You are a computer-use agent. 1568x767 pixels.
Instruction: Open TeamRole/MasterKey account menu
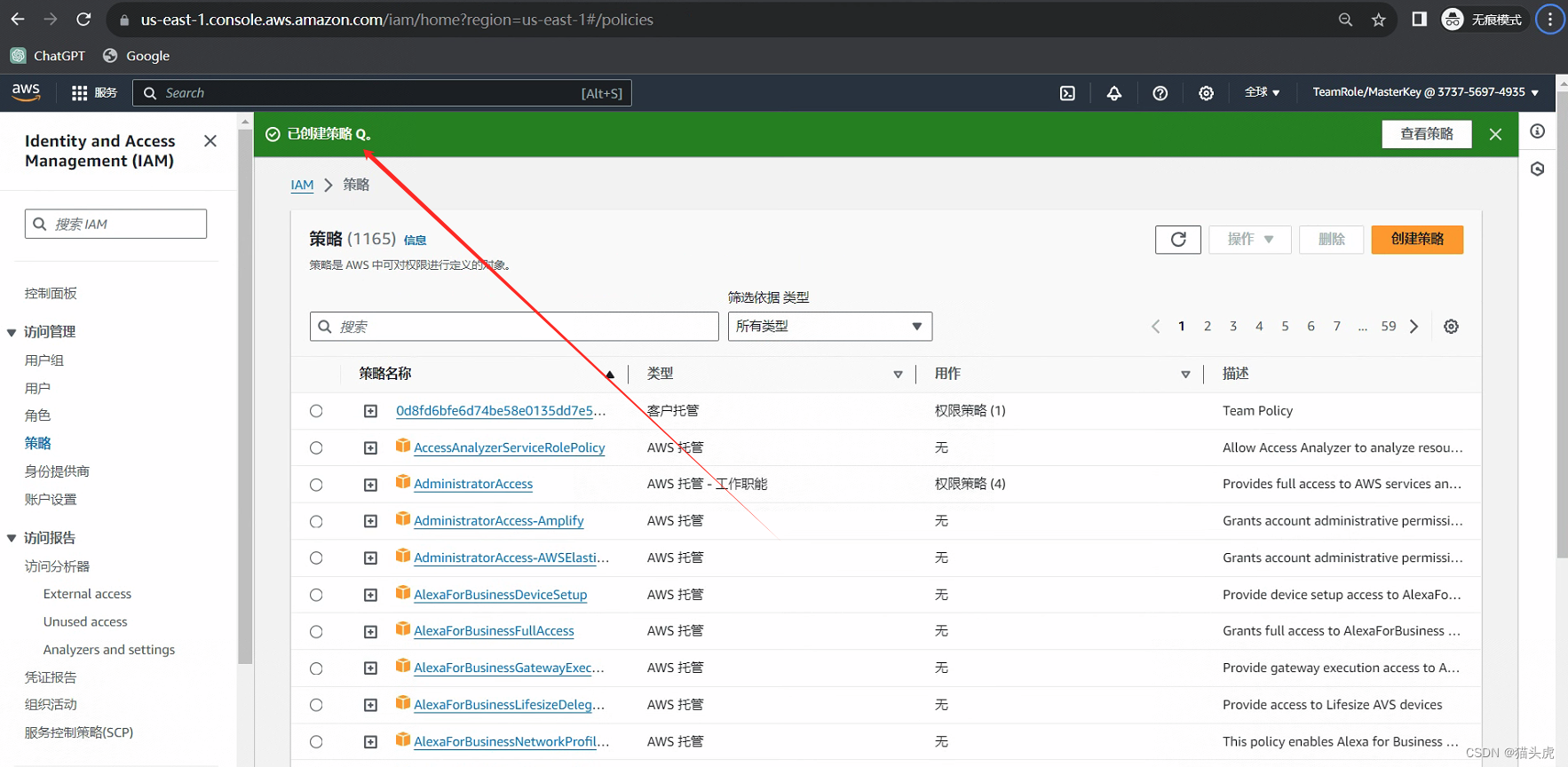click(1425, 92)
